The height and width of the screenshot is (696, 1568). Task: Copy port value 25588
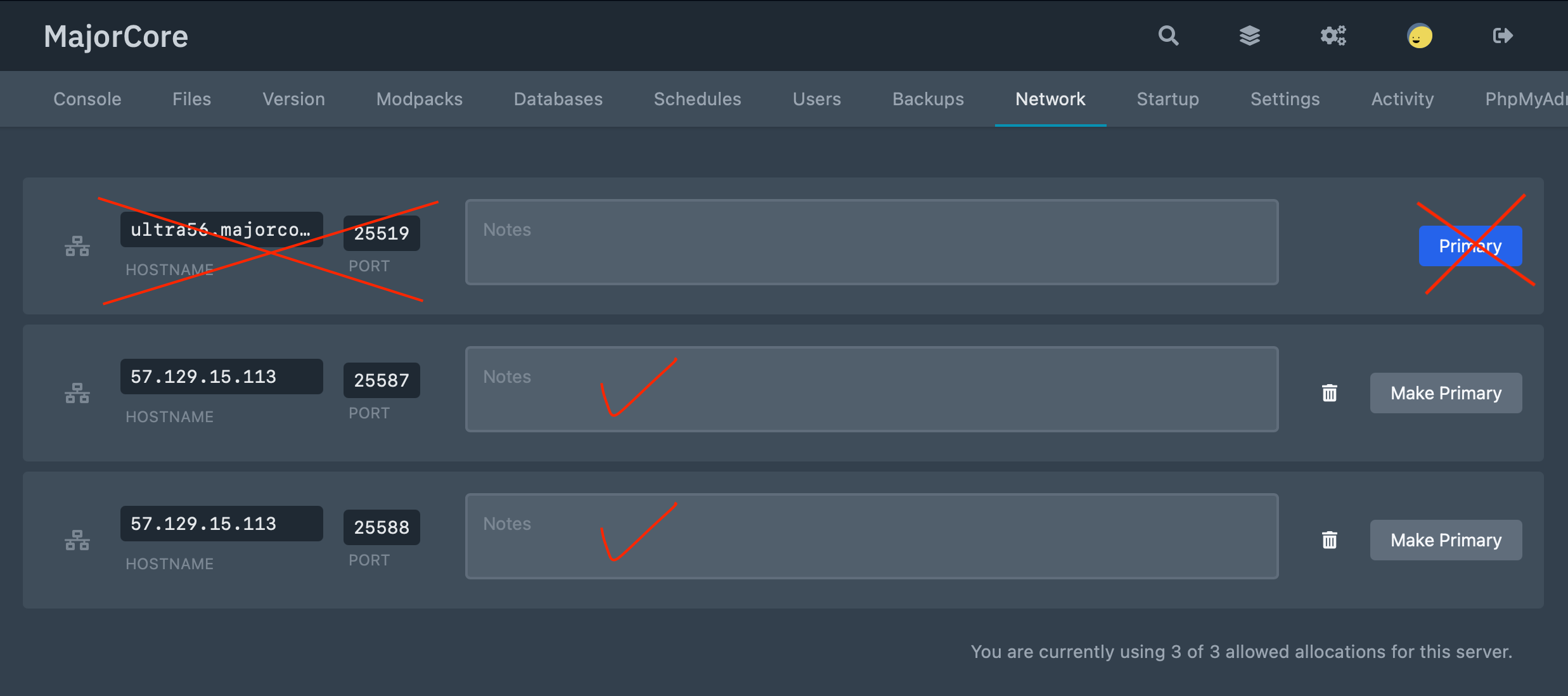click(382, 527)
